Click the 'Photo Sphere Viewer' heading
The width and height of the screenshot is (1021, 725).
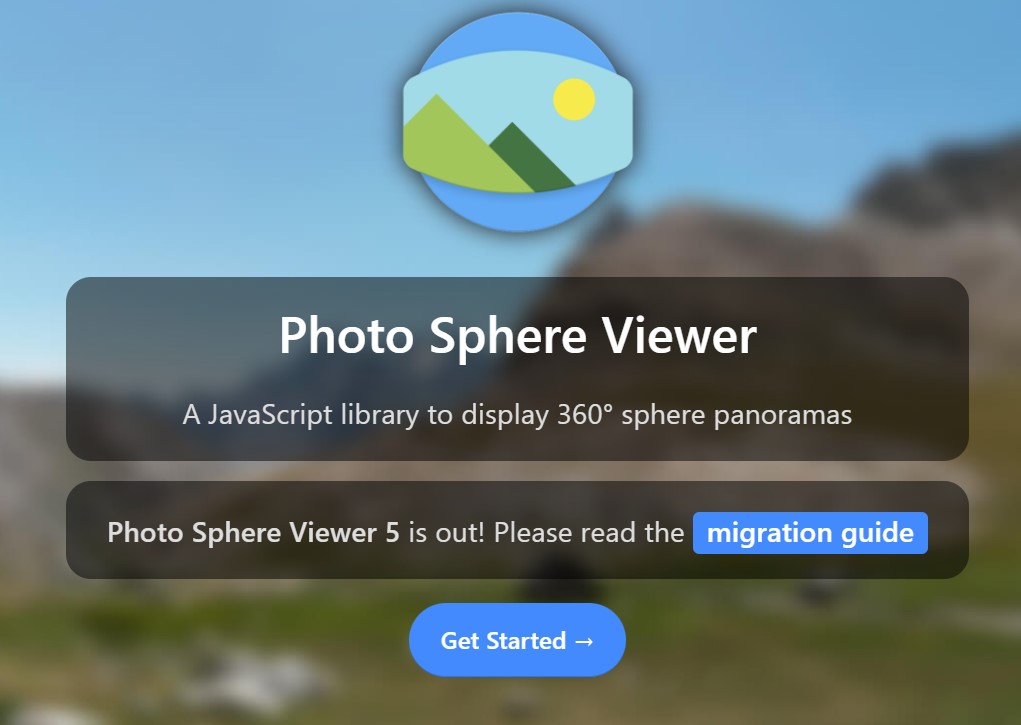pyautogui.click(x=518, y=336)
